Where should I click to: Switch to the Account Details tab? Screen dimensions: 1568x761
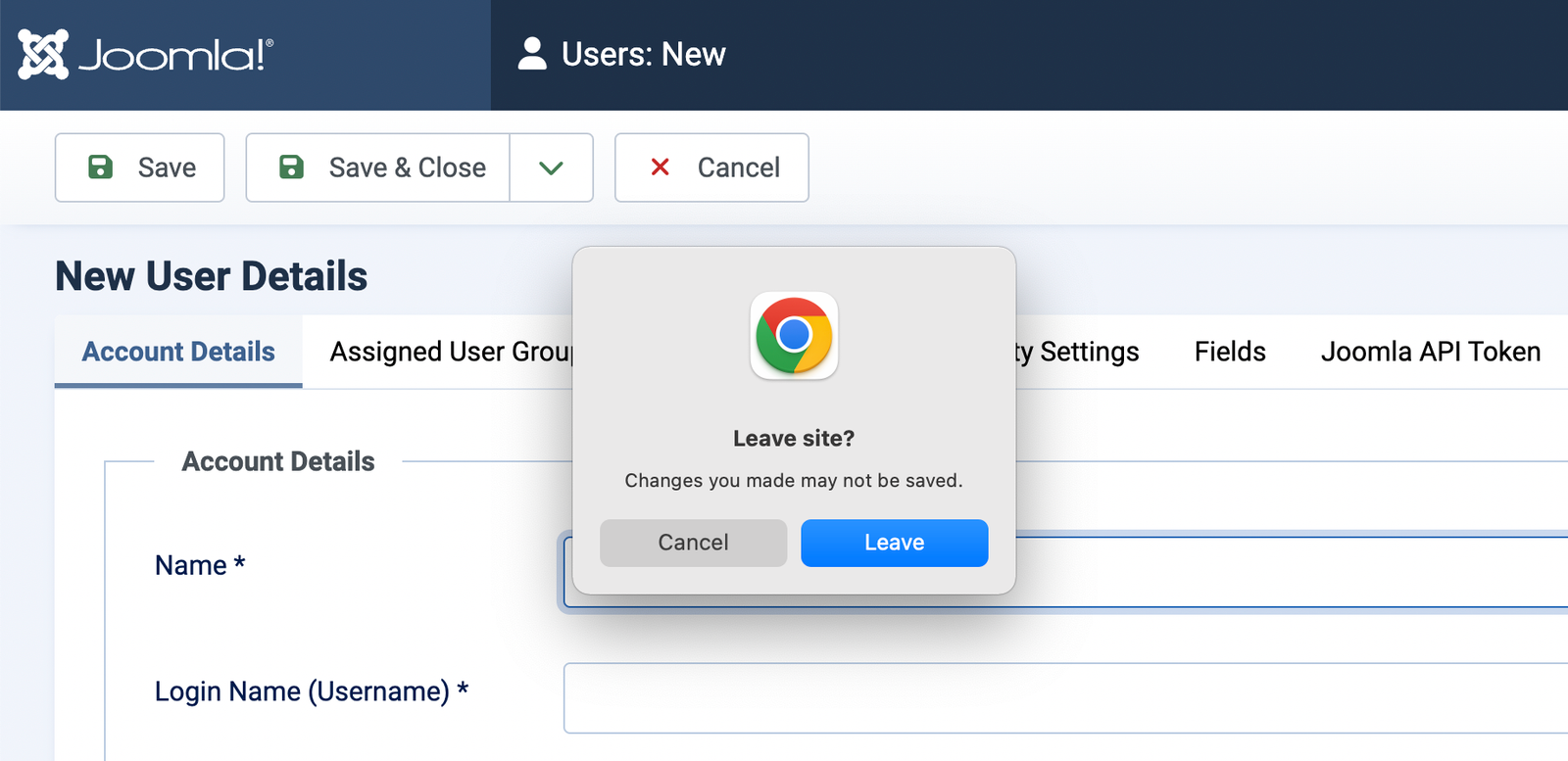pos(178,352)
